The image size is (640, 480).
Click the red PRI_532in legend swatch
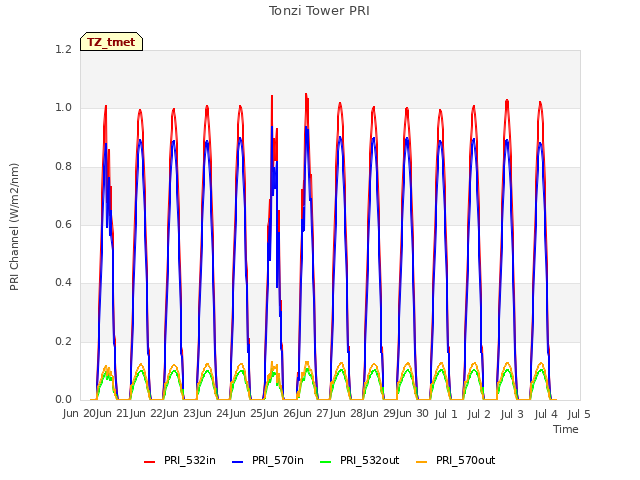[x=149, y=462]
